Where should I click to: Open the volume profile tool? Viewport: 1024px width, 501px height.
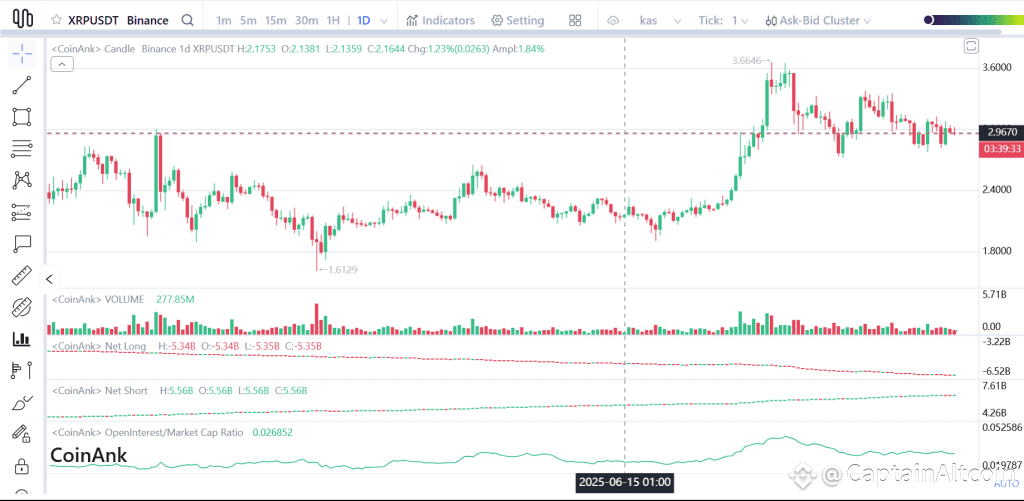22,370
